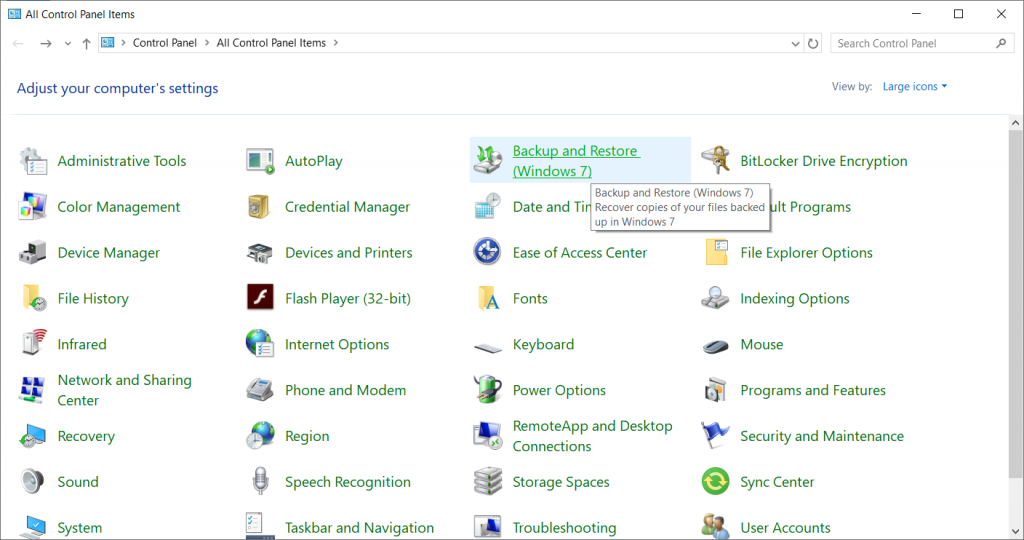Viewport: 1024px width, 540px height.
Task: Click the Ease of Access Center icon
Action: (x=487, y=252)
